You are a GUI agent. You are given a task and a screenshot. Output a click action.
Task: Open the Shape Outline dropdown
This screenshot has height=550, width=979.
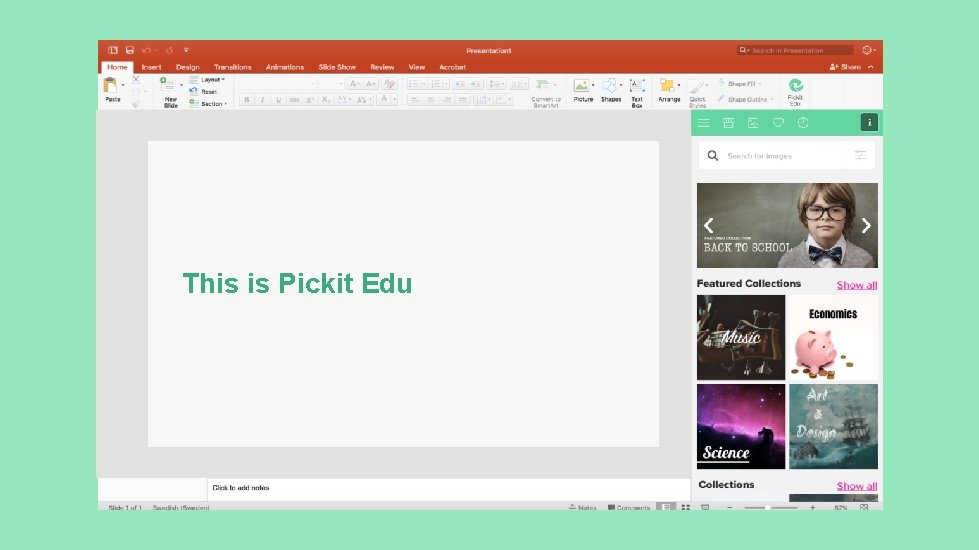click(x=745, y=99)
